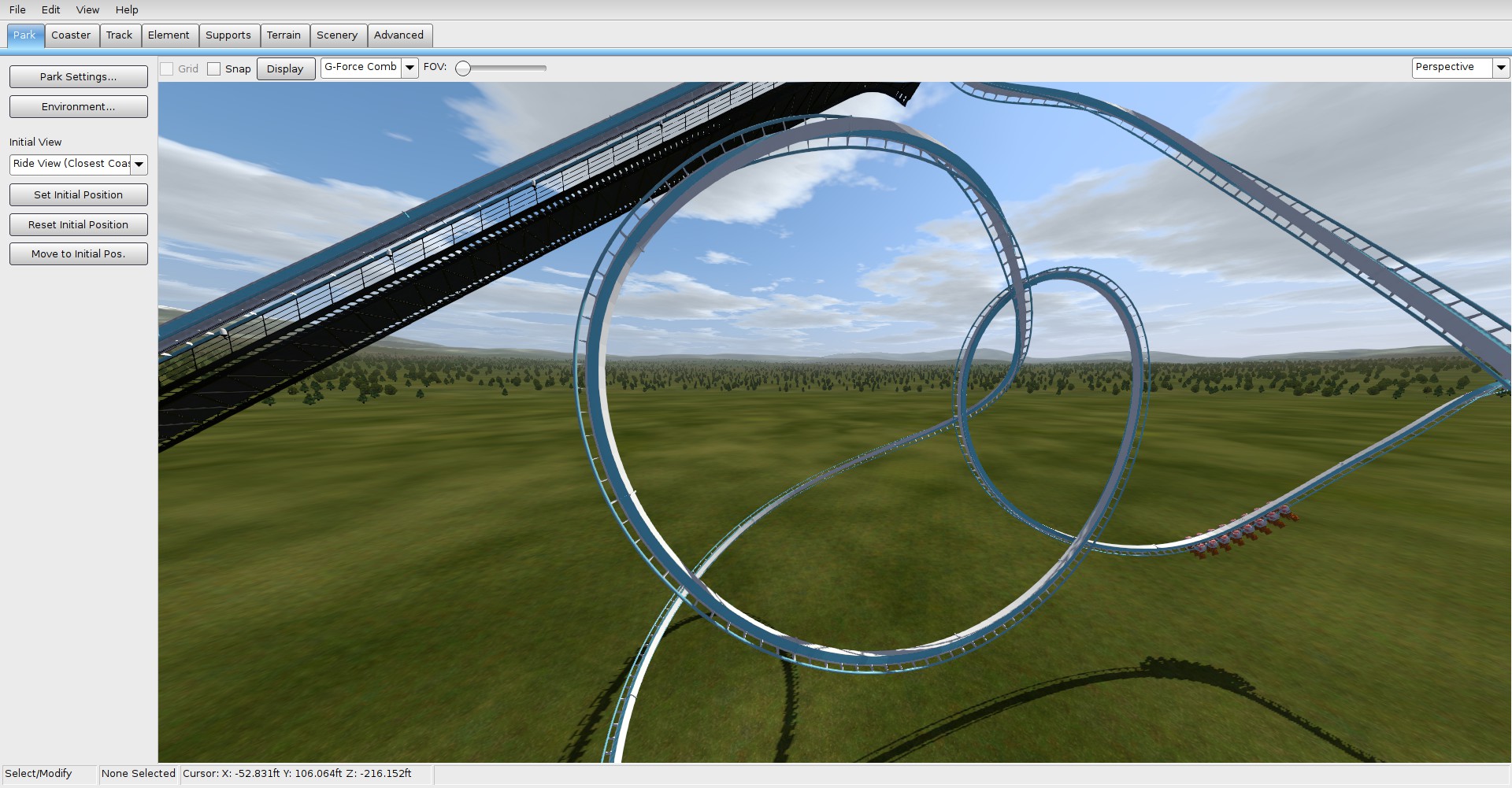Switch to the Coaster tab
This screenshot has width=1512, height=788.
pyautogui.click(x=71, y=35)
